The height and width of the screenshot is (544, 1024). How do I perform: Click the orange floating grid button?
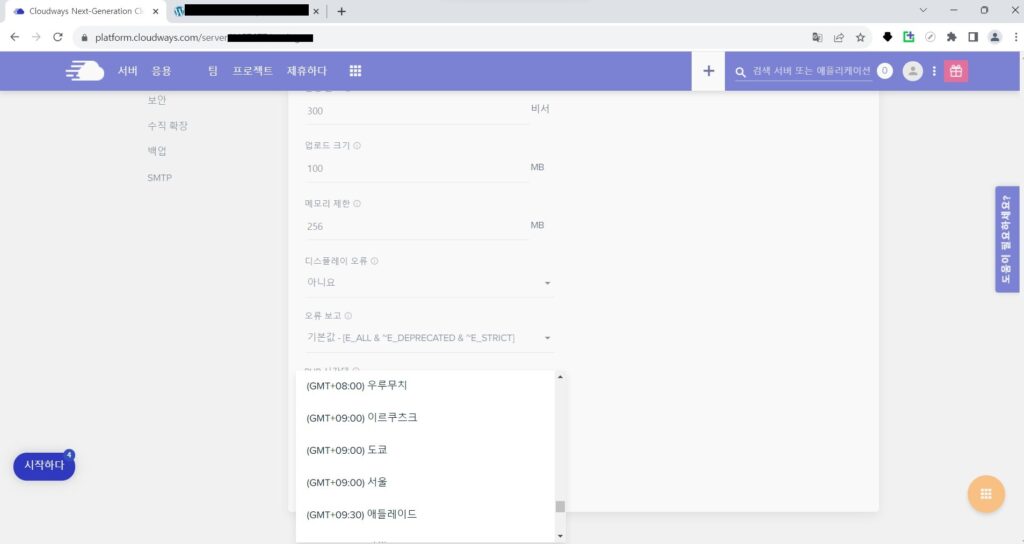[x=986, y=494]
